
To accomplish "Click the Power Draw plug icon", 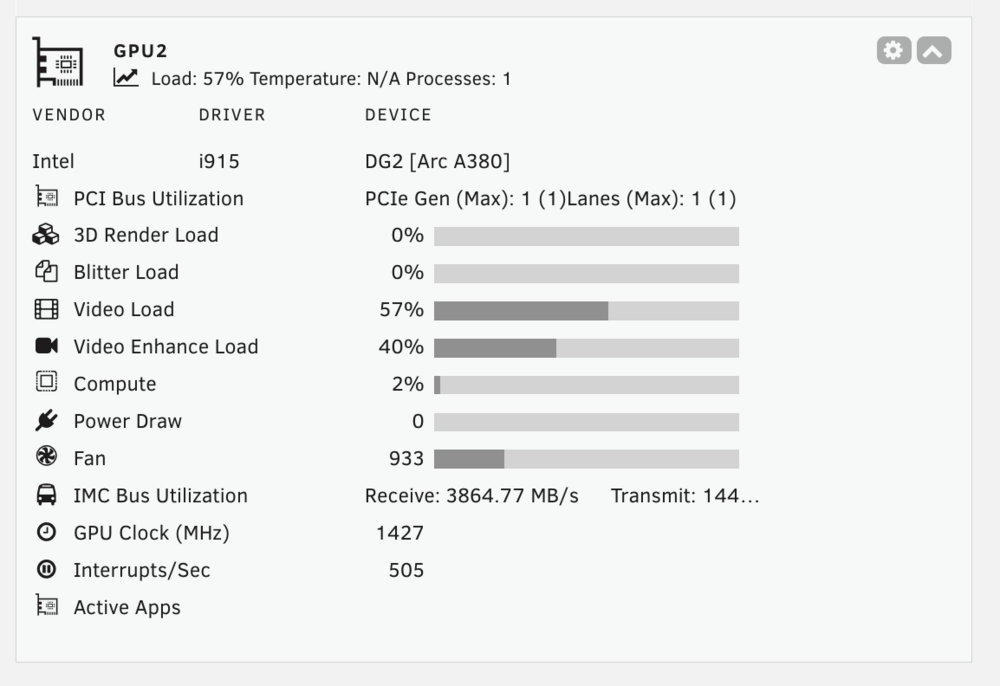I will pyautogui.click(x=47, y=420).
